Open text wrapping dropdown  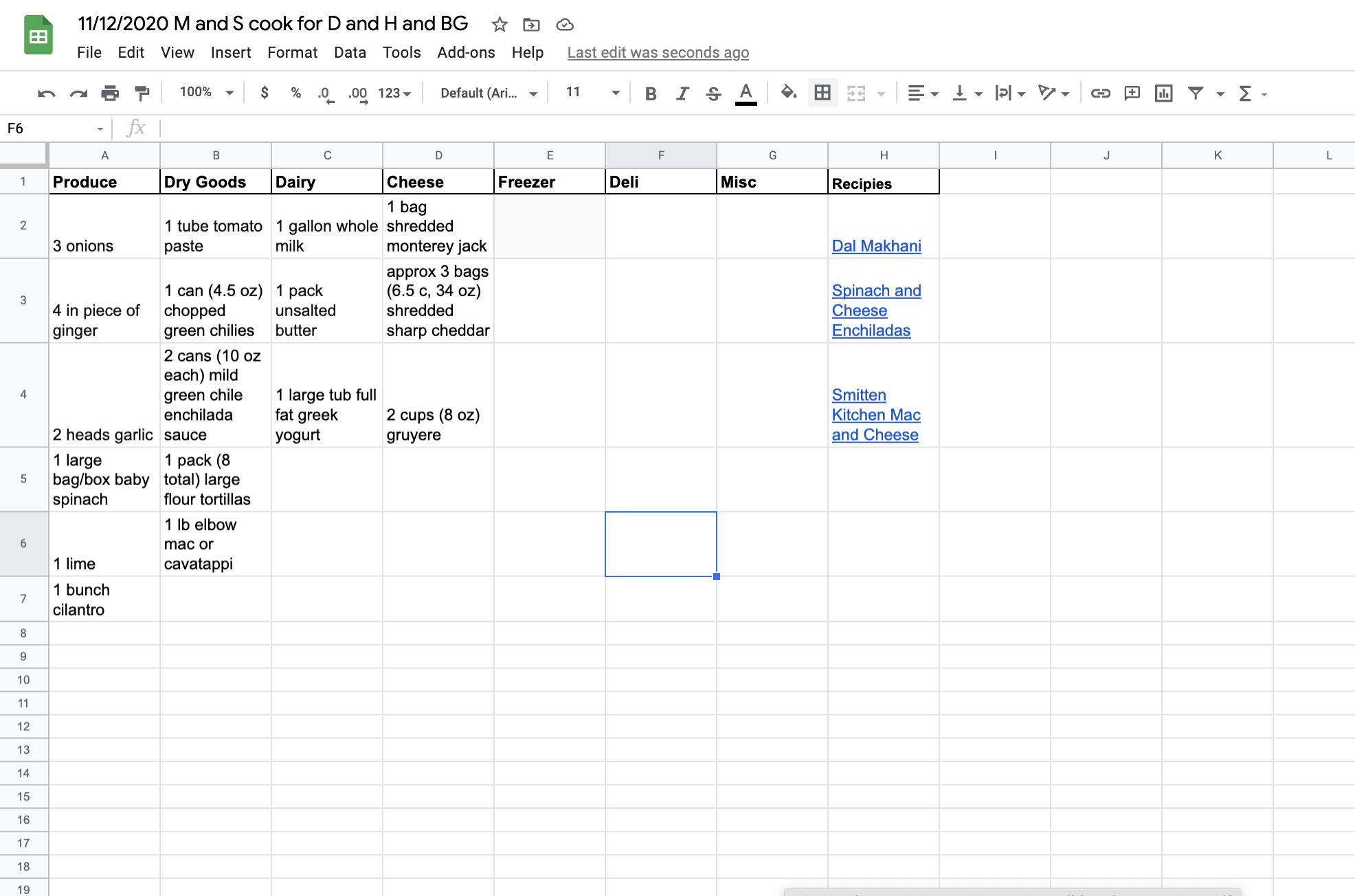[x=1010, y=93]
